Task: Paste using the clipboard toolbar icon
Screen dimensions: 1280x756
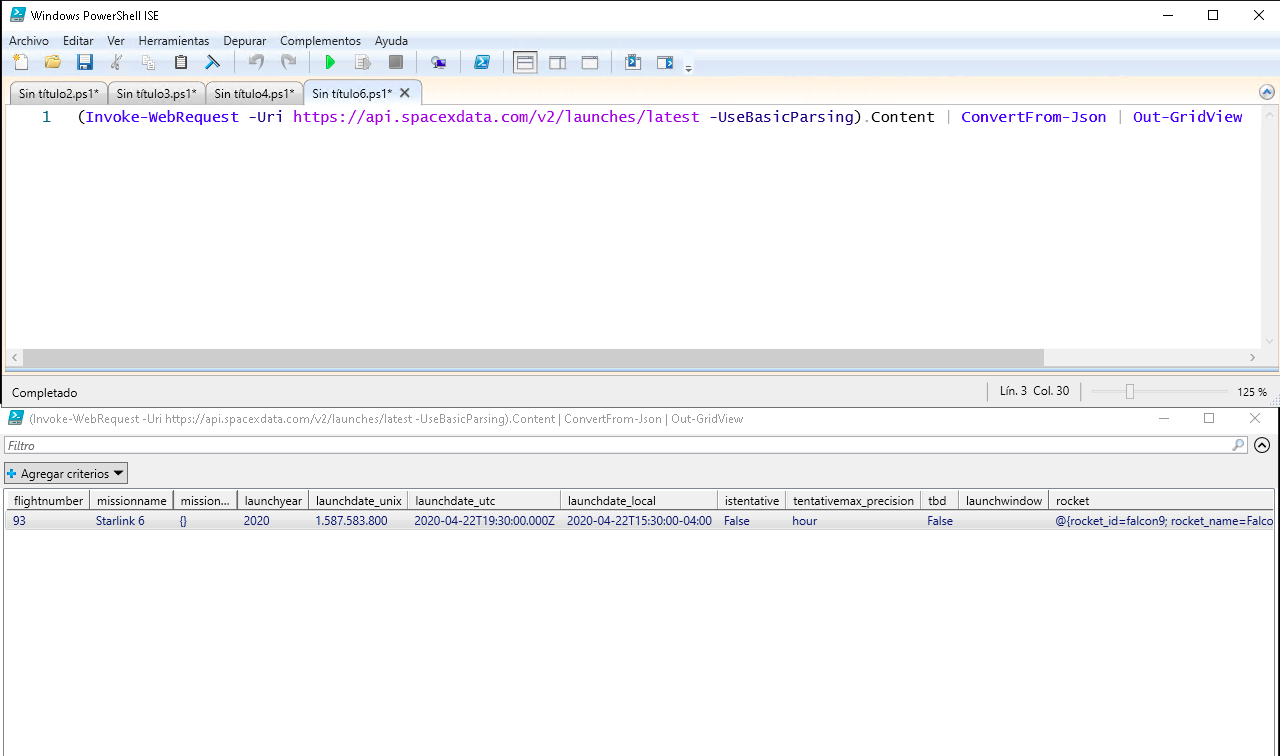Action: tap(181, 63)
